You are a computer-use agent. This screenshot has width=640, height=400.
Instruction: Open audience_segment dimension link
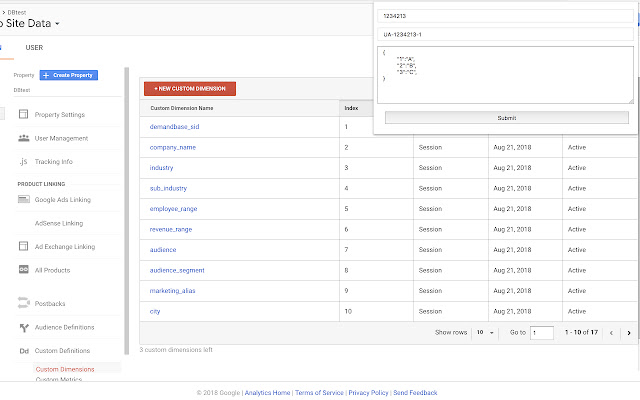(177, 270)
